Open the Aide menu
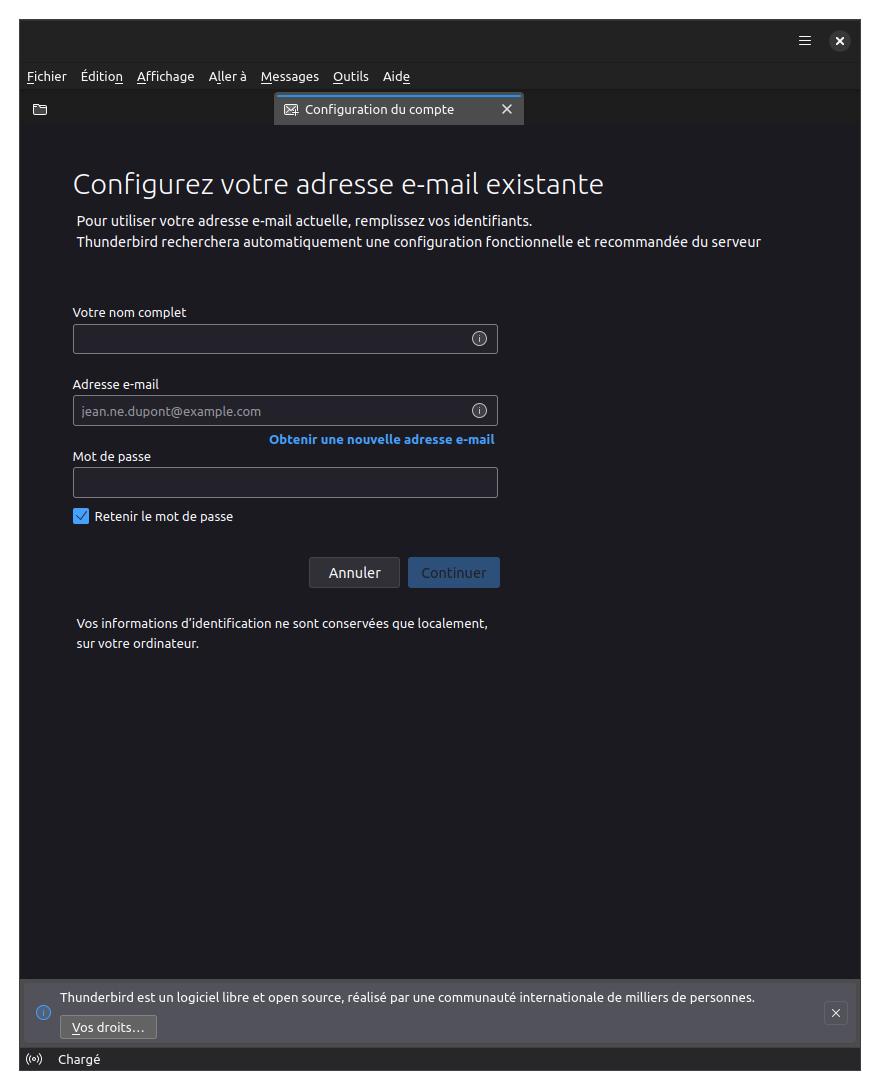Image resolution: width=880 pixels, height=1090 pixels. click(396, 76)
